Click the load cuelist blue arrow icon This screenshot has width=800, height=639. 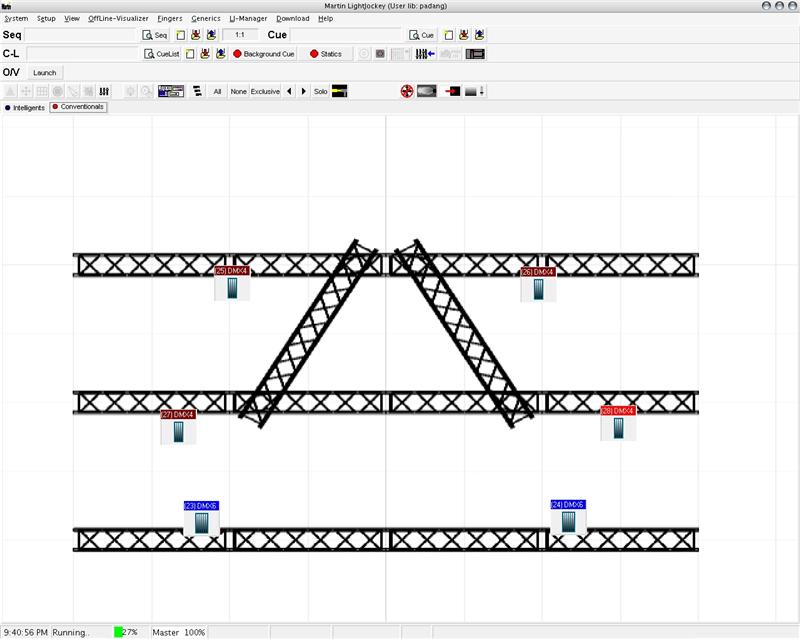[x=220, y=54]
